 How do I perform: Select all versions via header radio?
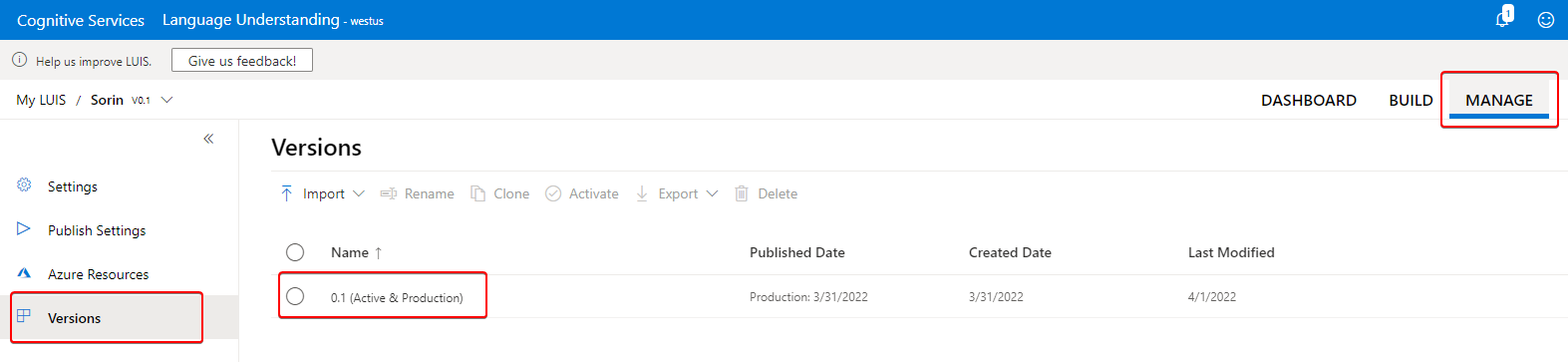[x=295, y=252]
